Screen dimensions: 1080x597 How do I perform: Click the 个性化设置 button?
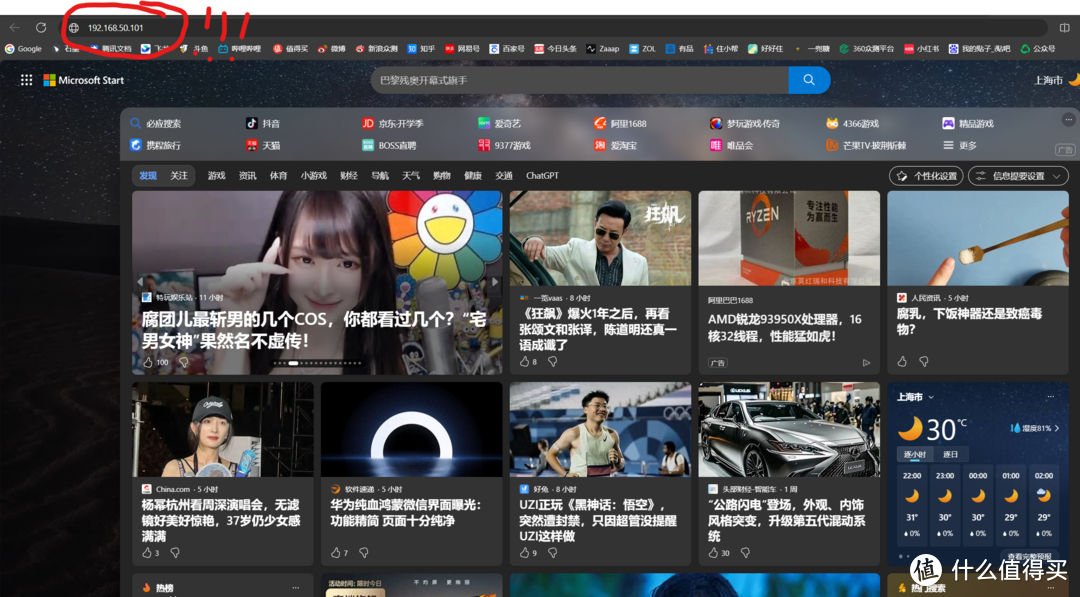(x=925, y=175)
